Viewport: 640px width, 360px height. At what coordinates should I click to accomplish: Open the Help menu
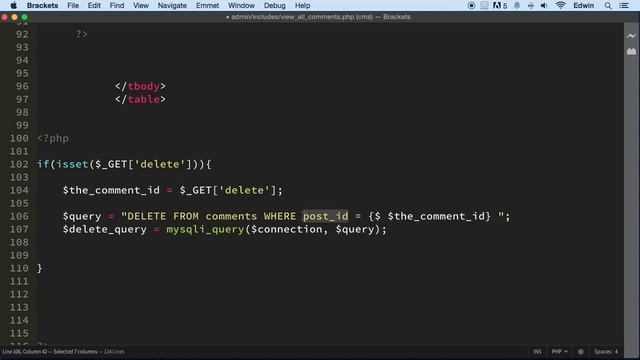[x=302, y=5]
